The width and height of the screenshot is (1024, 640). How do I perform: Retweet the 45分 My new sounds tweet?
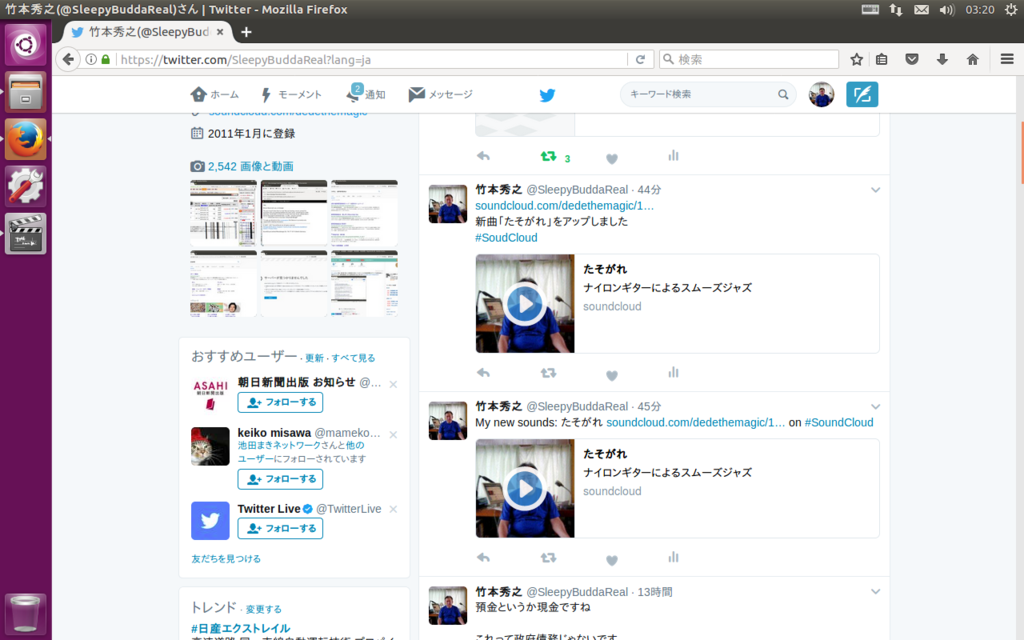(548, 558)
